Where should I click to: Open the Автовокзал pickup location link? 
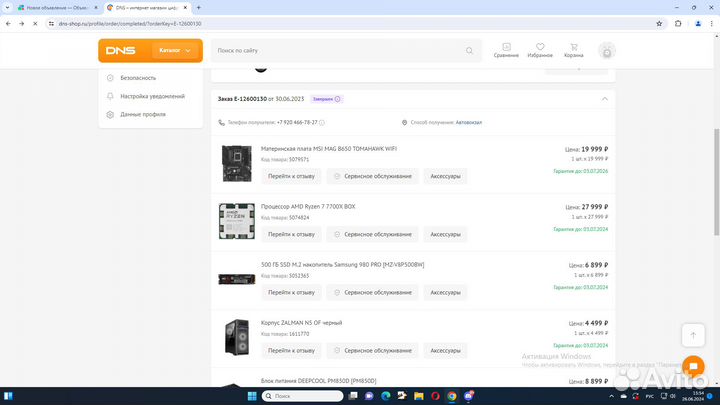(x=468, y=123)
